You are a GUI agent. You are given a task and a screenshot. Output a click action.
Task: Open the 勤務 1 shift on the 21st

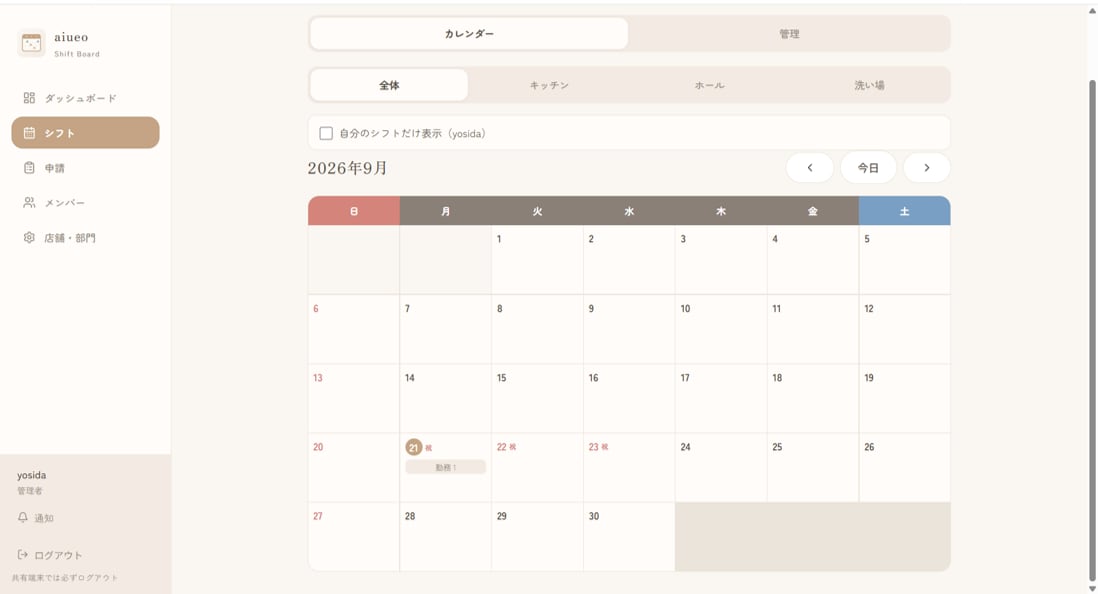(445, 467)
